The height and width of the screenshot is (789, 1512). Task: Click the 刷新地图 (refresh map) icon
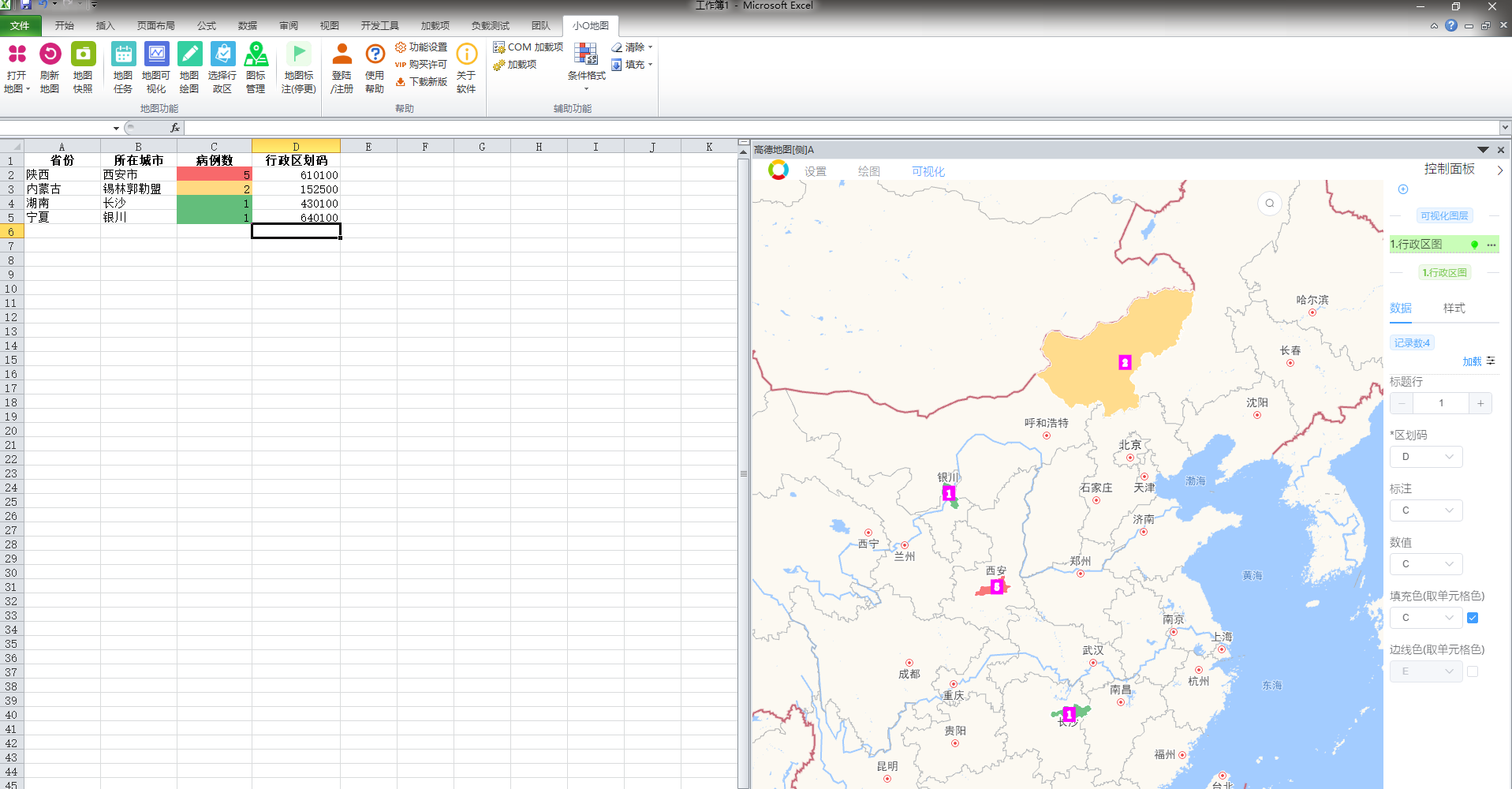[x=50, y=55]
